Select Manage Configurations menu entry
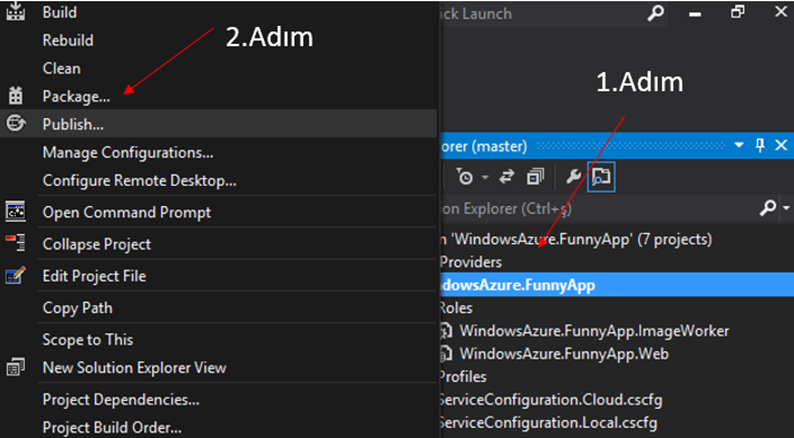794x438 pixels. tap(128, 152)
